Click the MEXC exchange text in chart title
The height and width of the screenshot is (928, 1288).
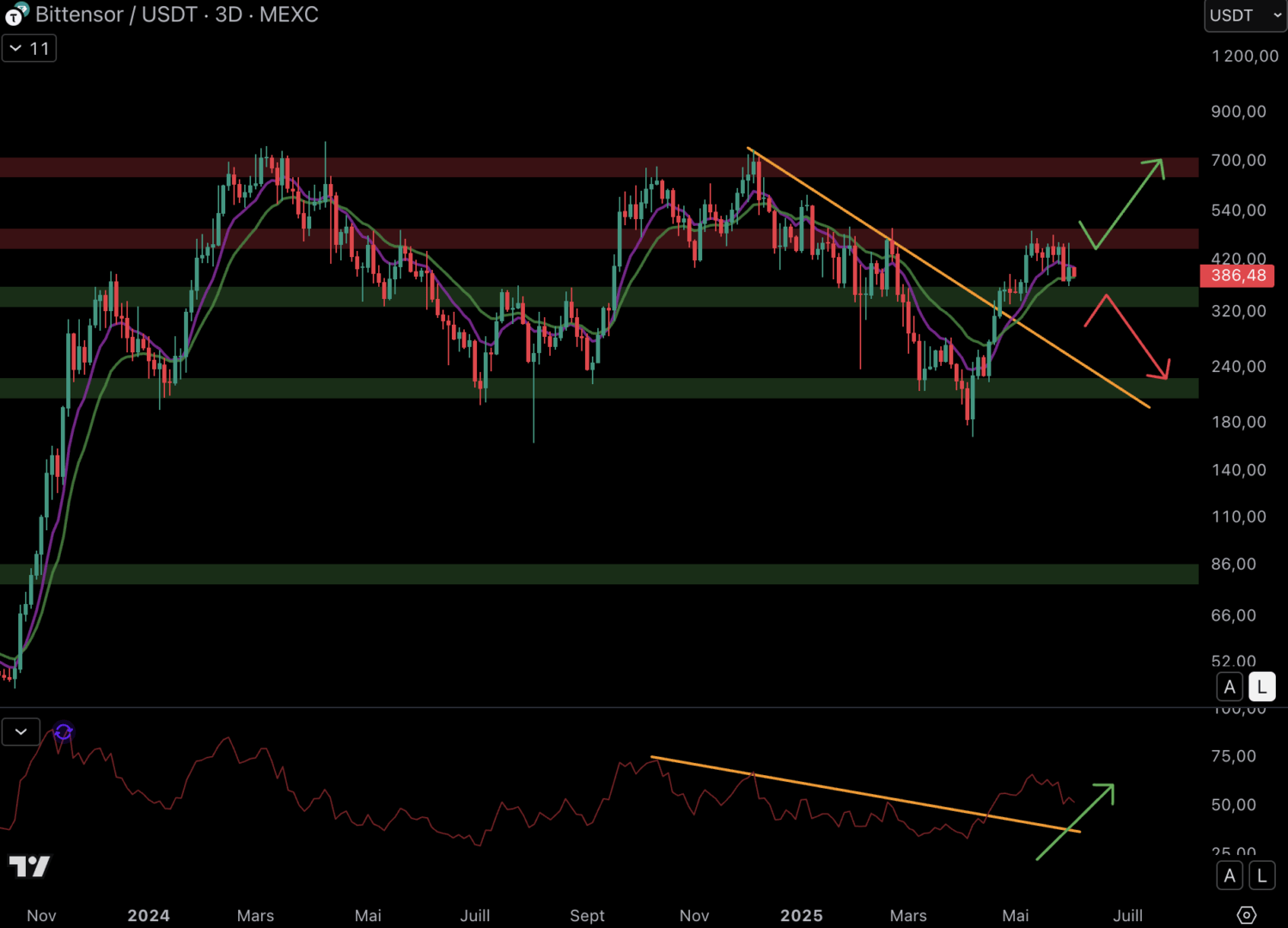coord(289,15)
